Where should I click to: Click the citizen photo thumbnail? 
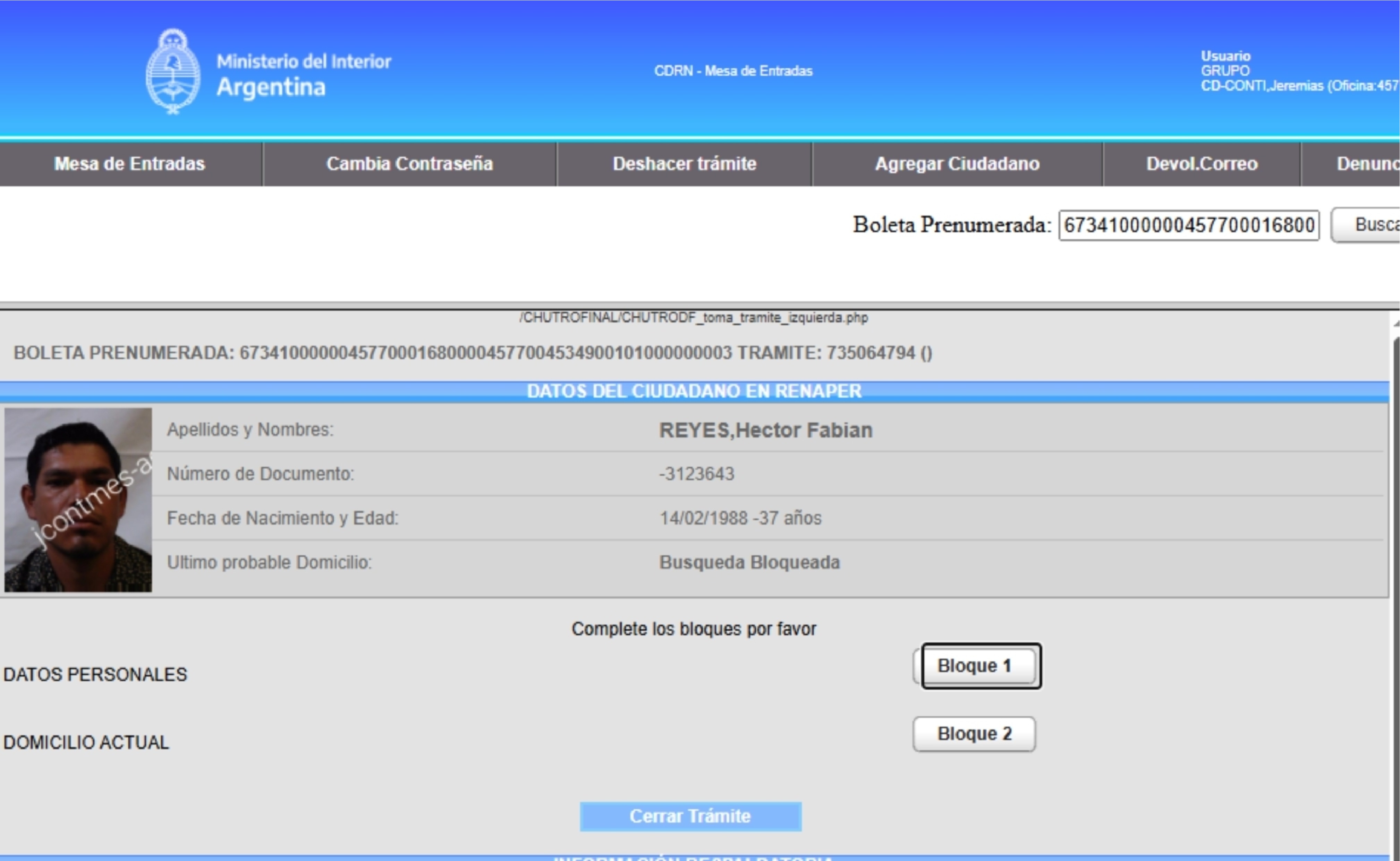coord(78,500)
